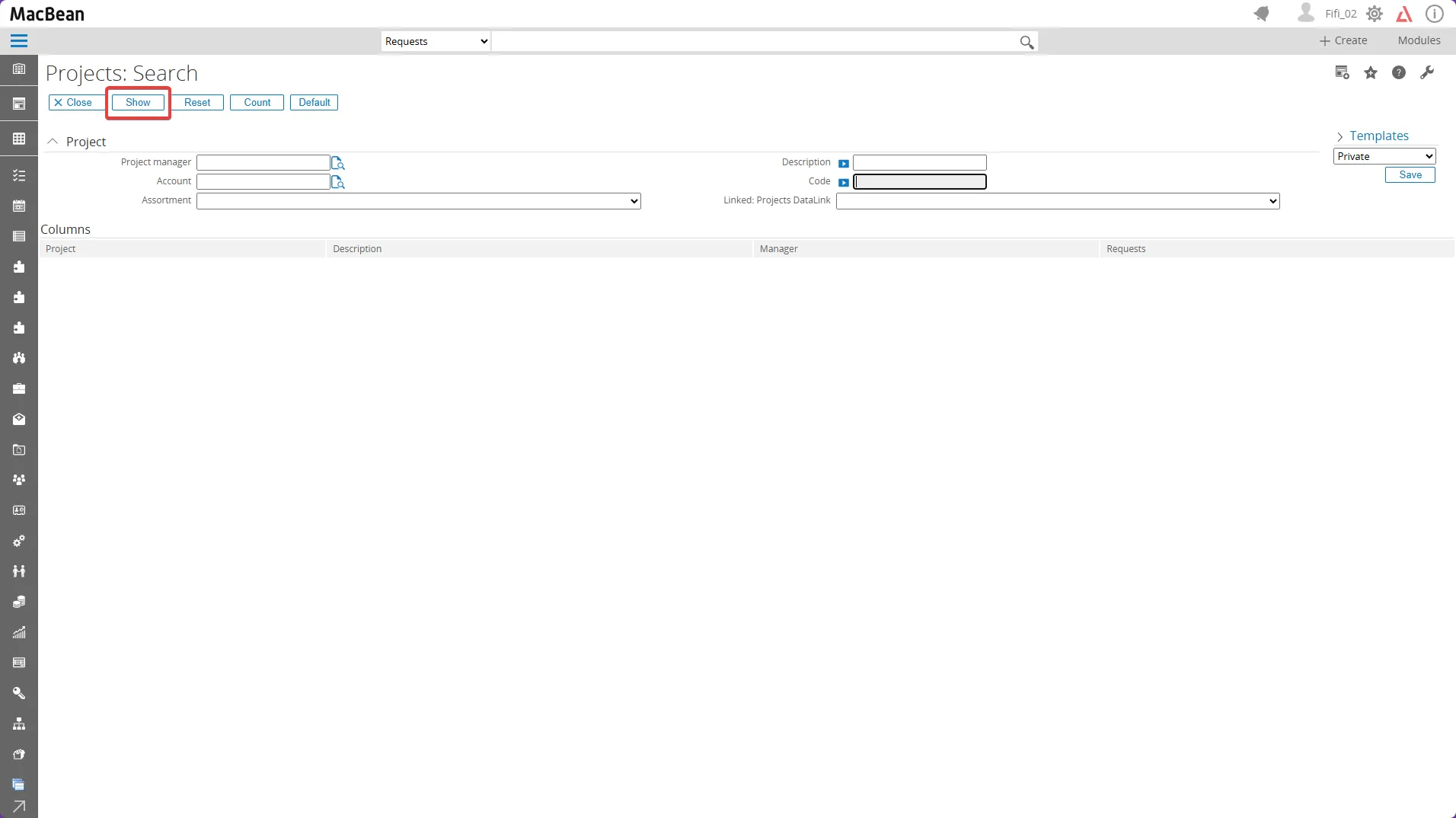
Task: Open the notifications bell
Action: [1262, 14]
